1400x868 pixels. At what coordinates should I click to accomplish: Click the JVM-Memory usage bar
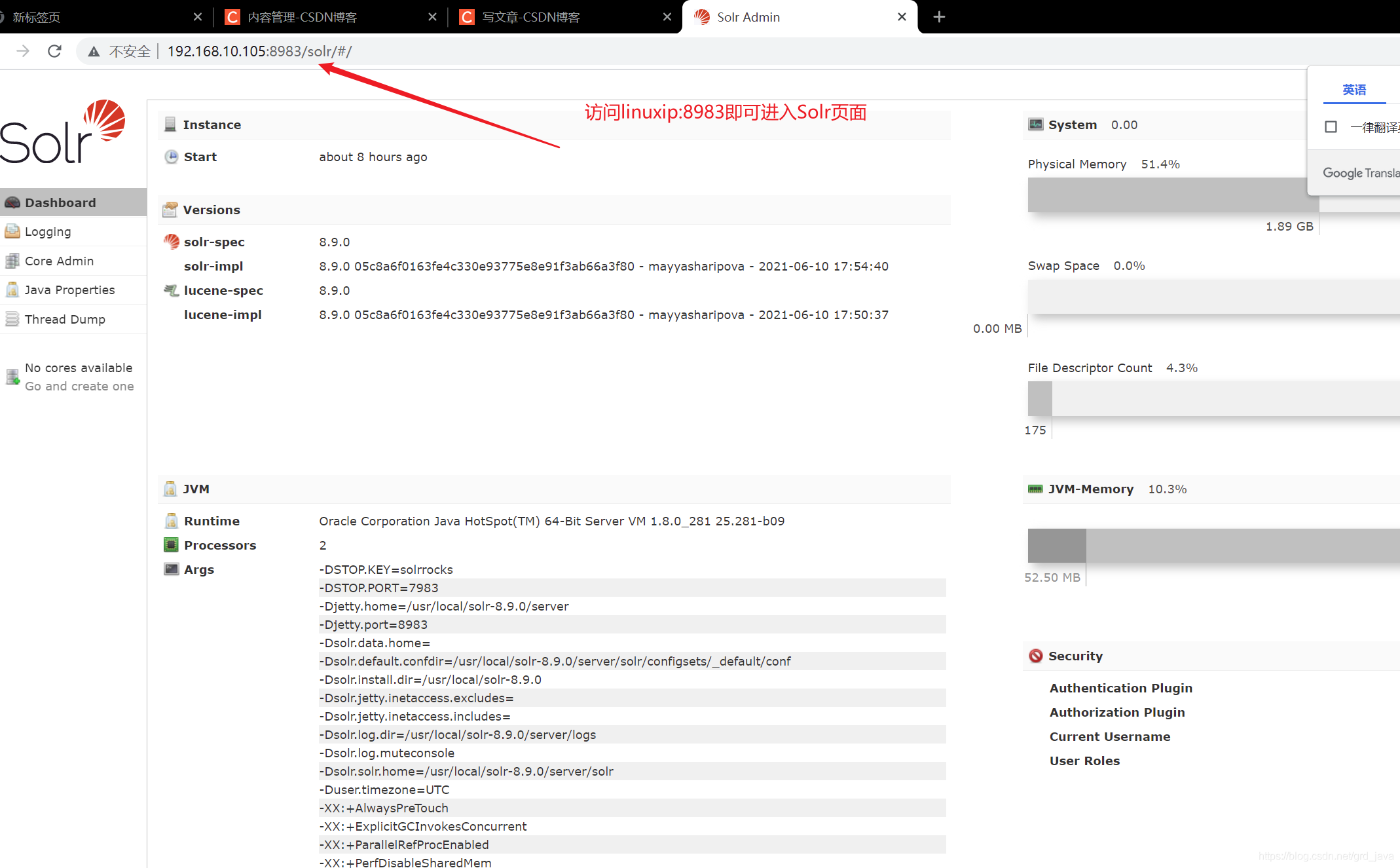coord(1211,546)
